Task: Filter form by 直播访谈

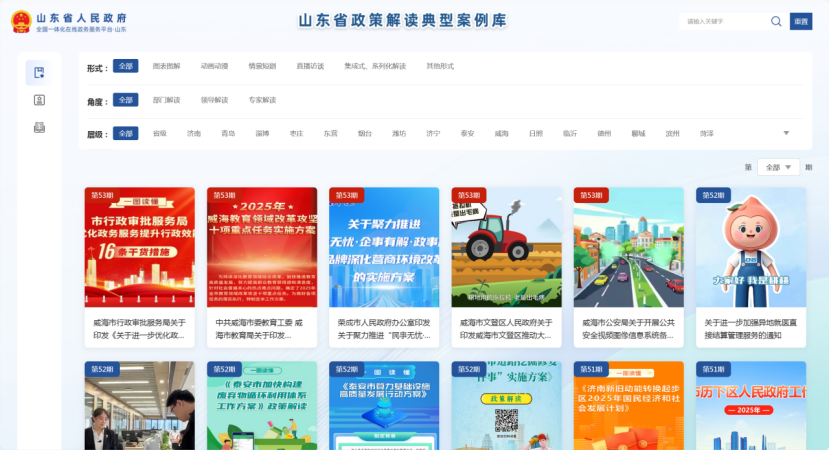Action: (x=310, y=66)
